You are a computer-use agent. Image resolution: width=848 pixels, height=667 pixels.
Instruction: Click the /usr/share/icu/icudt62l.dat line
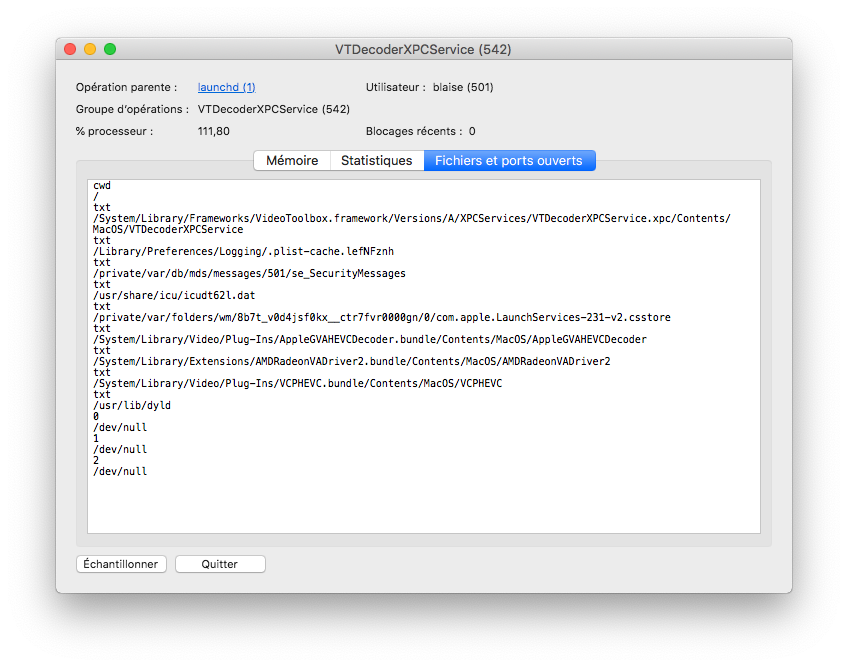[x=174, y=295]
